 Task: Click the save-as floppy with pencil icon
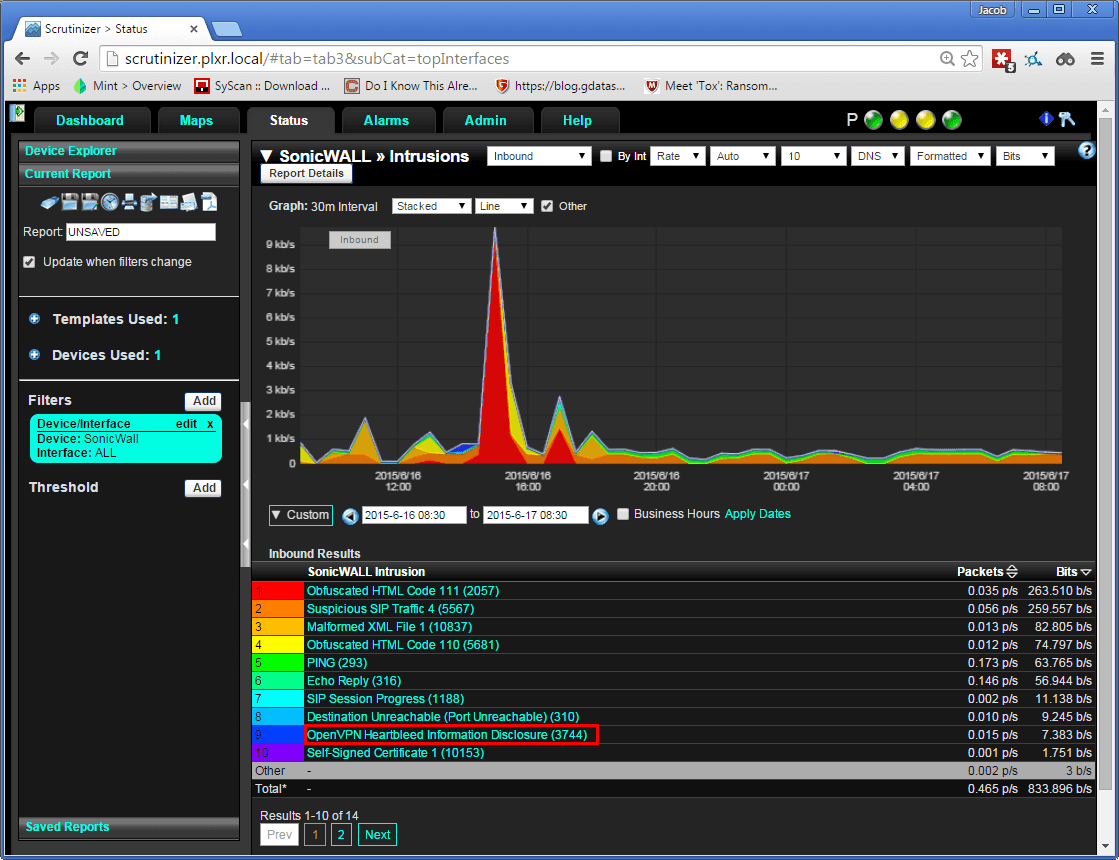click(89, 202)
